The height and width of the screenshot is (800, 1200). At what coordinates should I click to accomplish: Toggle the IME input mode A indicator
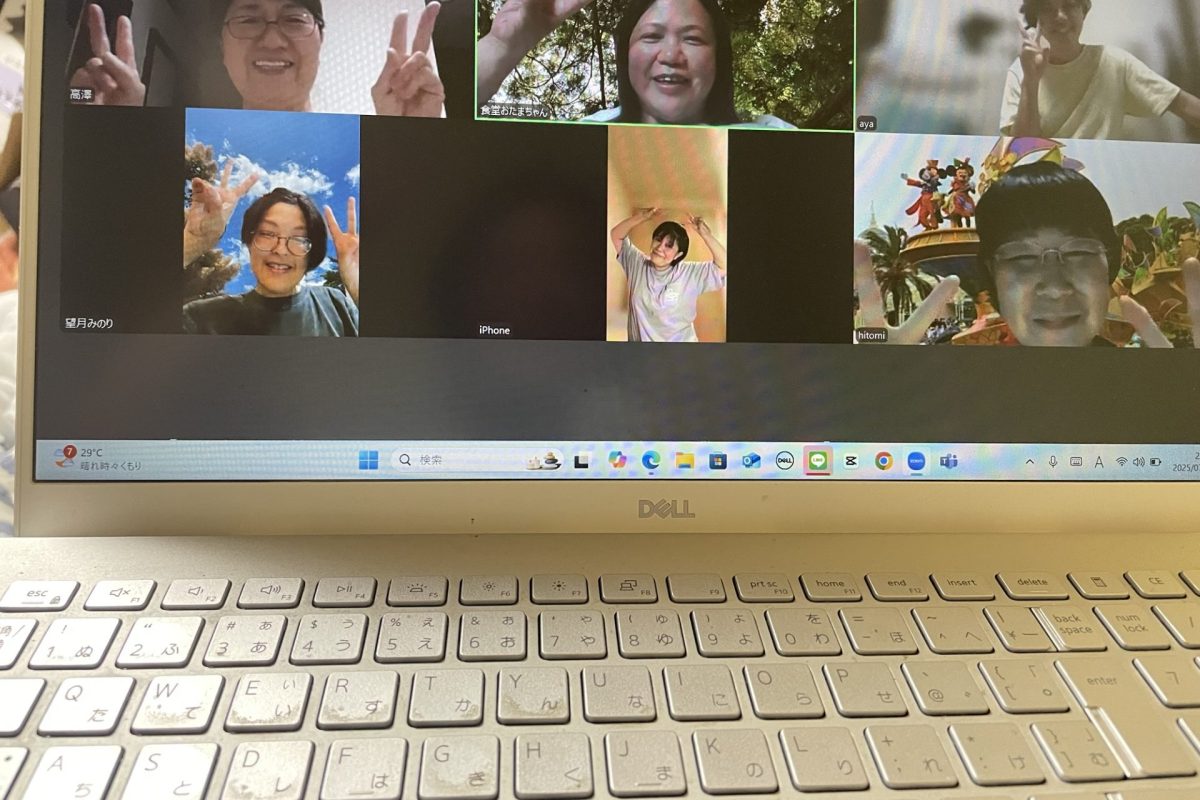pyautogui.click(x=1099, y=461)
